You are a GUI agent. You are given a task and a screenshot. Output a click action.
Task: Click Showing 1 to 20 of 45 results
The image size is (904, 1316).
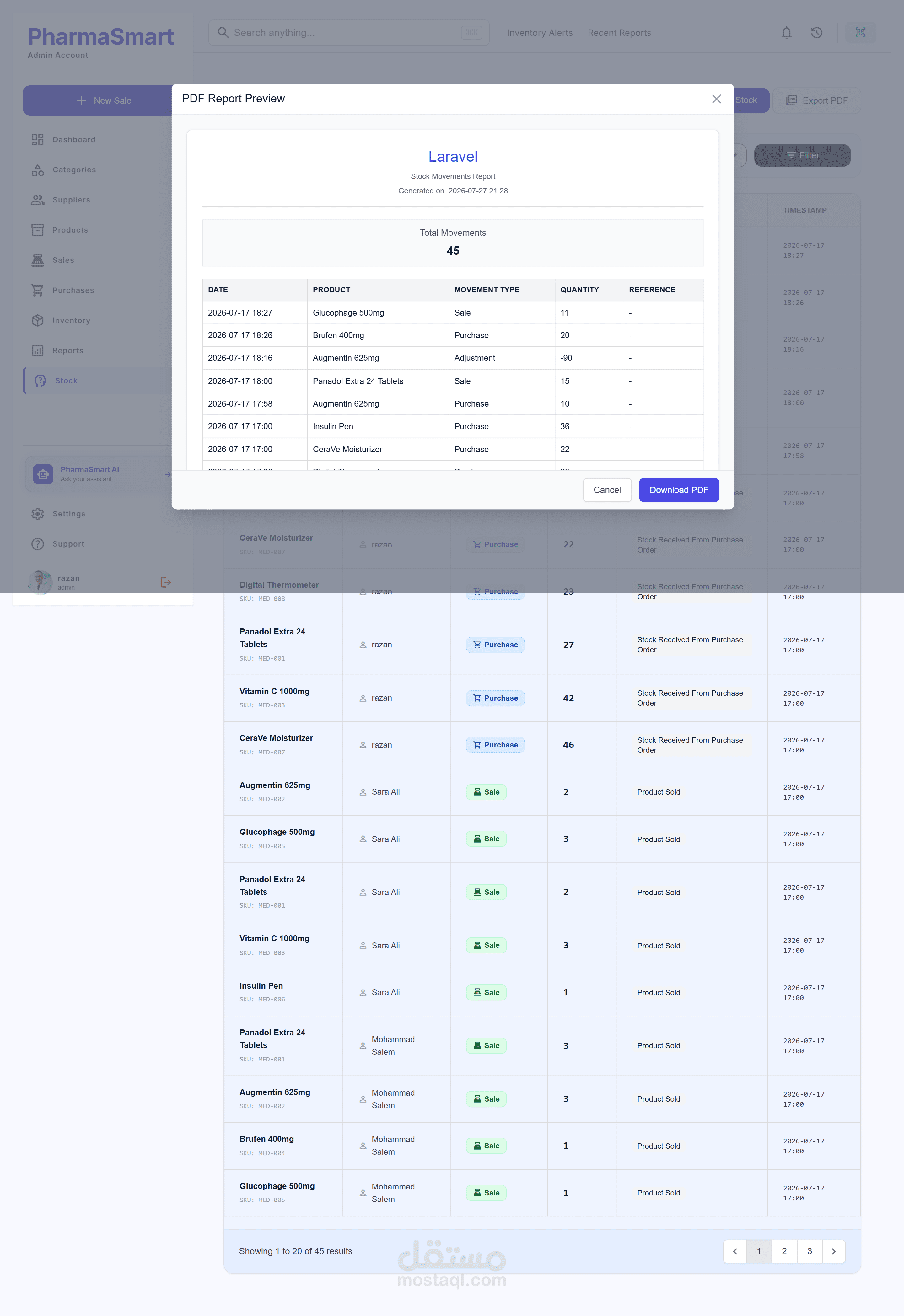[x=295, y=1251]
